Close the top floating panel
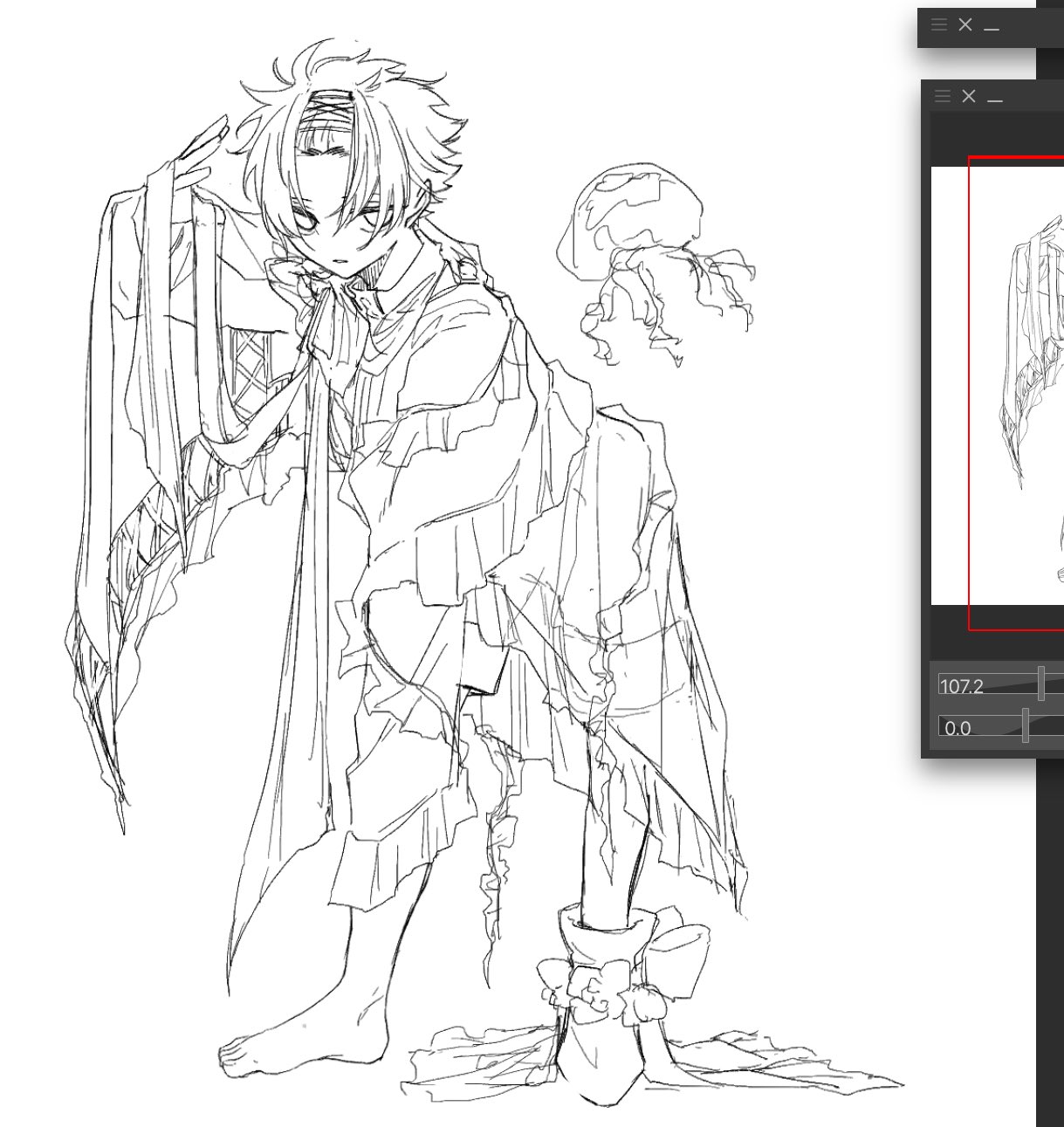This screenshot has height=1127, width=1064. tap(964, 24)
